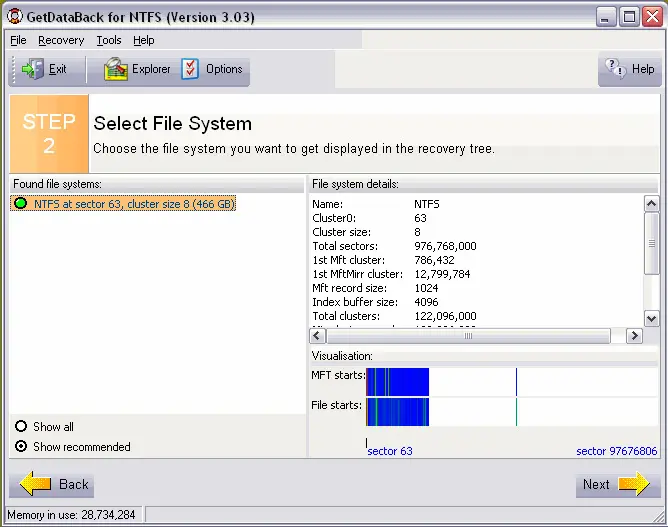This screenshot has height=527, width=668.
Task: Close the GetDataBack window
Action: pos(653,17)
